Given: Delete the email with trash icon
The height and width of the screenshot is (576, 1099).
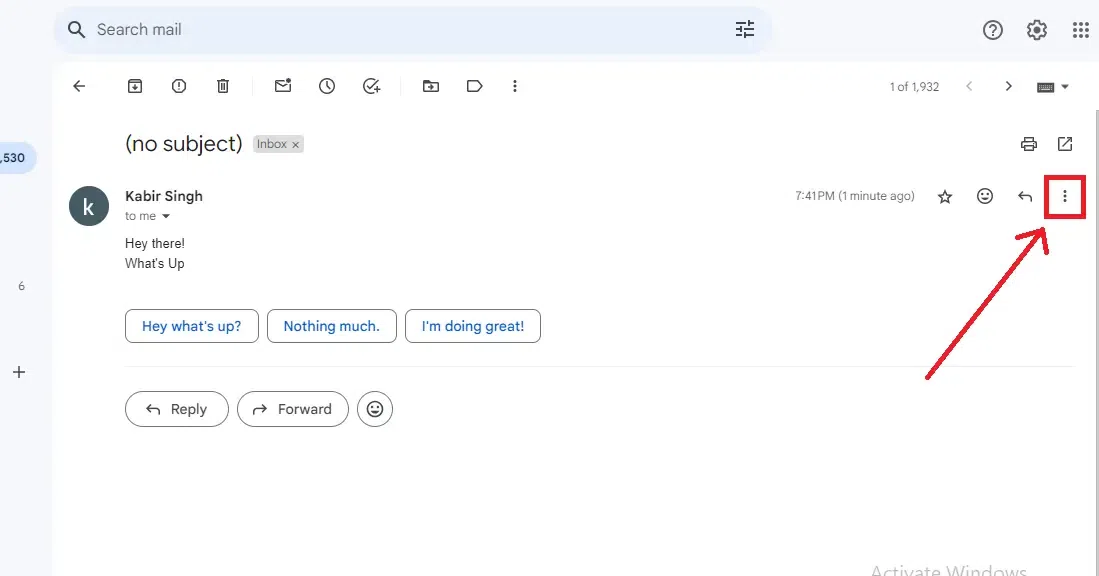Looking at the screenshot, I should pyautogui.click(x=223, y=87).
